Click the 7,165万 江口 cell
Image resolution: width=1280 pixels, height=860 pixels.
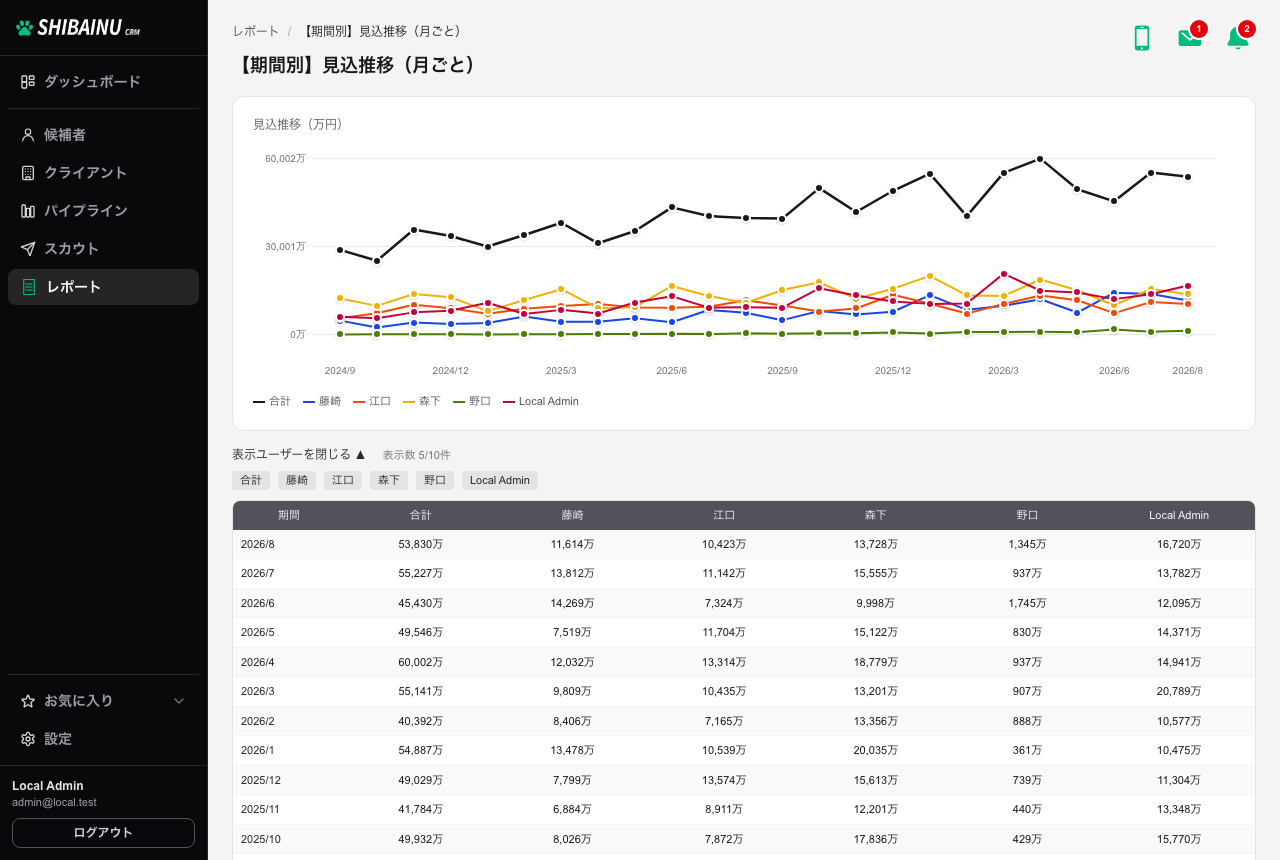tap(724, 721)
